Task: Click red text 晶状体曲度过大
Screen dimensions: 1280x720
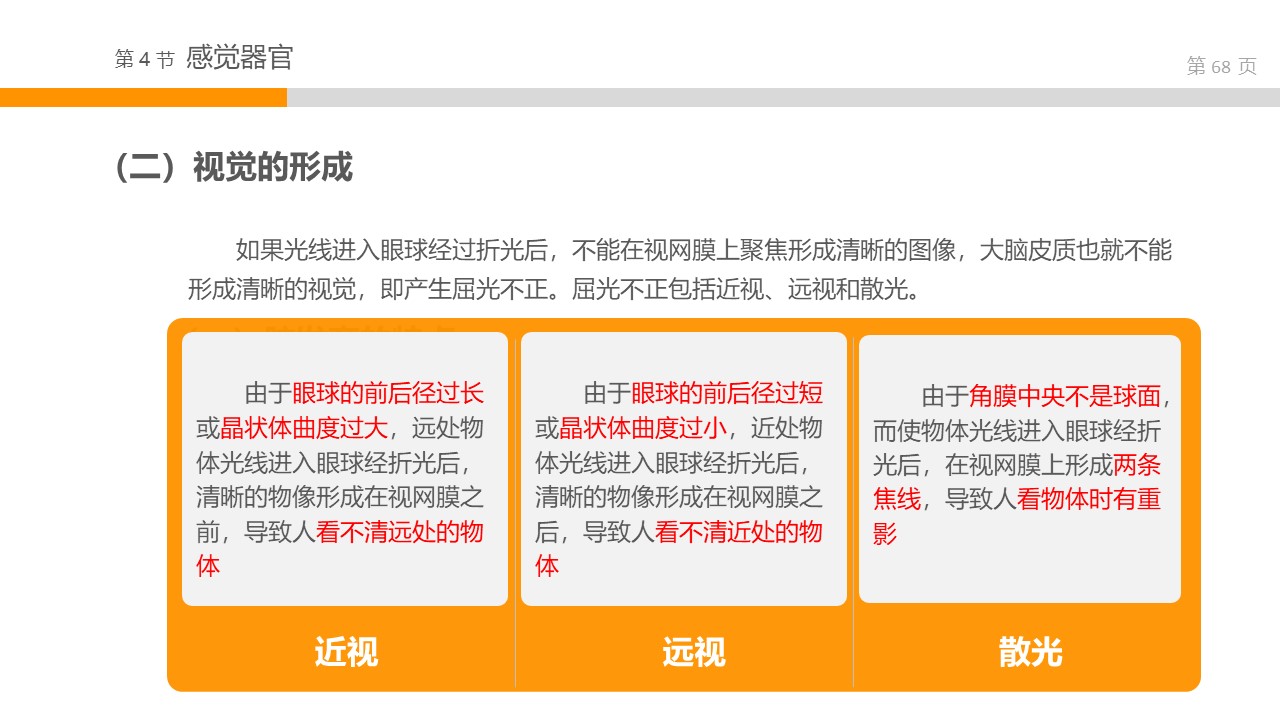Action: [304, 428]
